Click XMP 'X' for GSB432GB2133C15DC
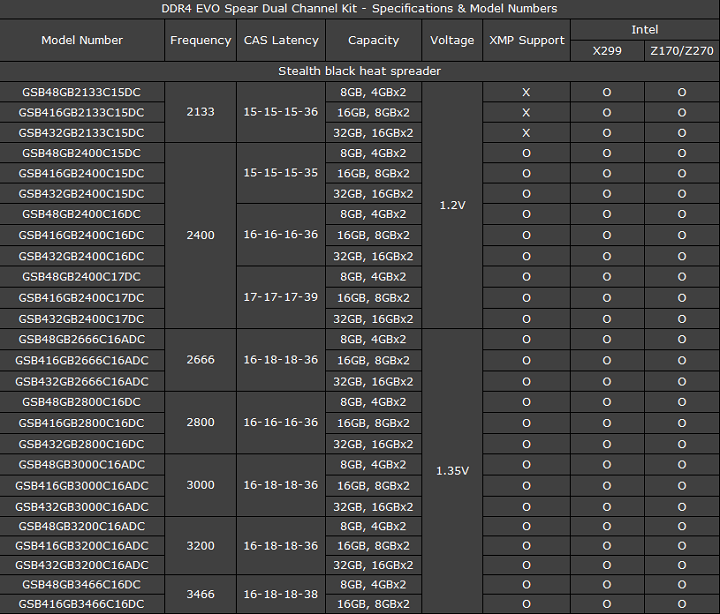Viewport: 720px width, 614px height. (526, 133)
